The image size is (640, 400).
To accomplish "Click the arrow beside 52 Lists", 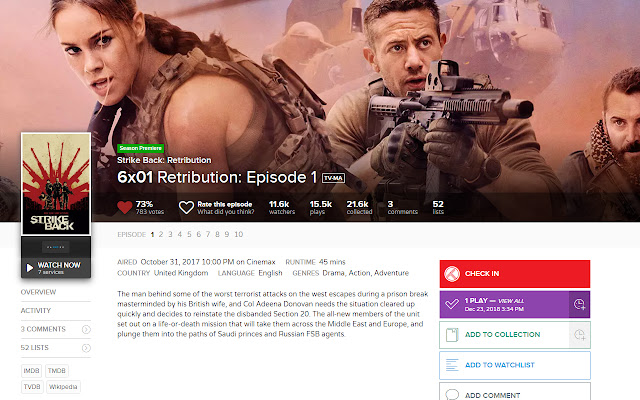I will (x=86, y=348).
